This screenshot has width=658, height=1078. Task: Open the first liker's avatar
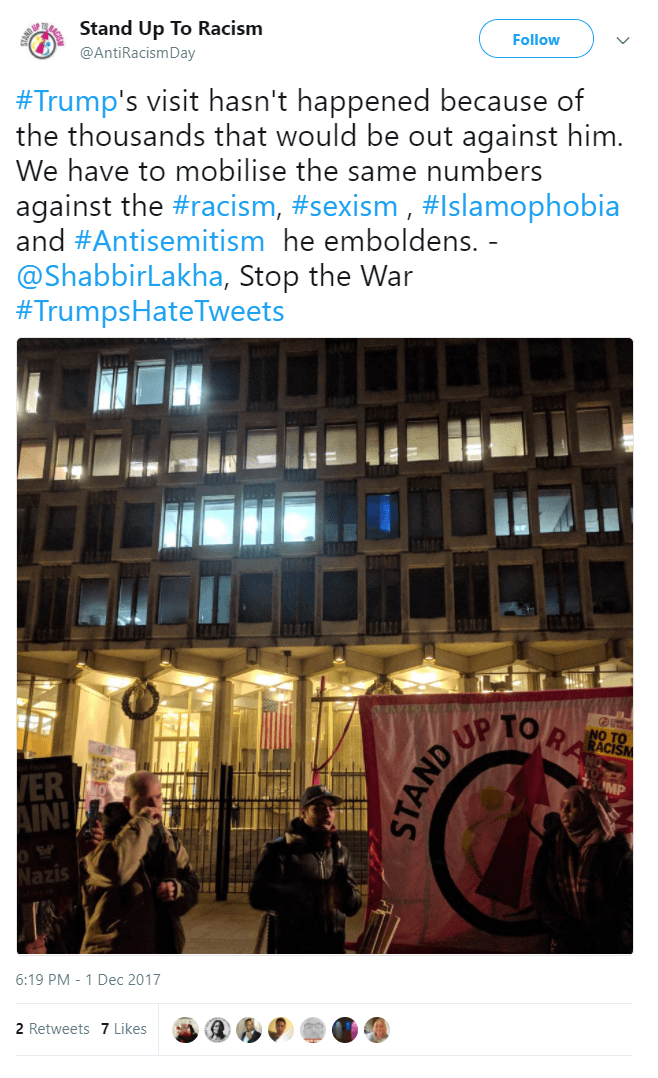(185, 1029)
